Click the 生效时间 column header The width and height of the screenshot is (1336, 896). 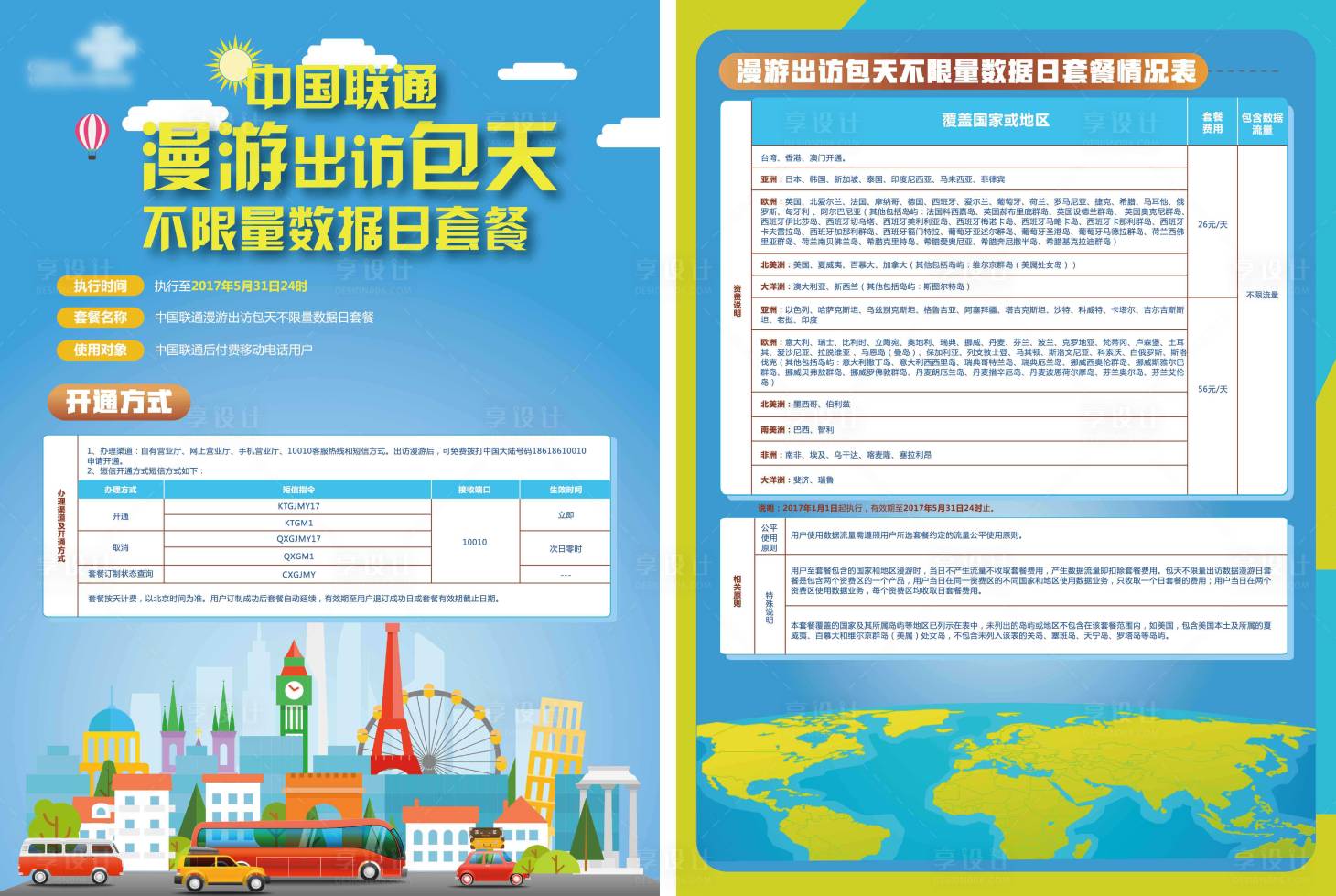click(x=566, y=490)
